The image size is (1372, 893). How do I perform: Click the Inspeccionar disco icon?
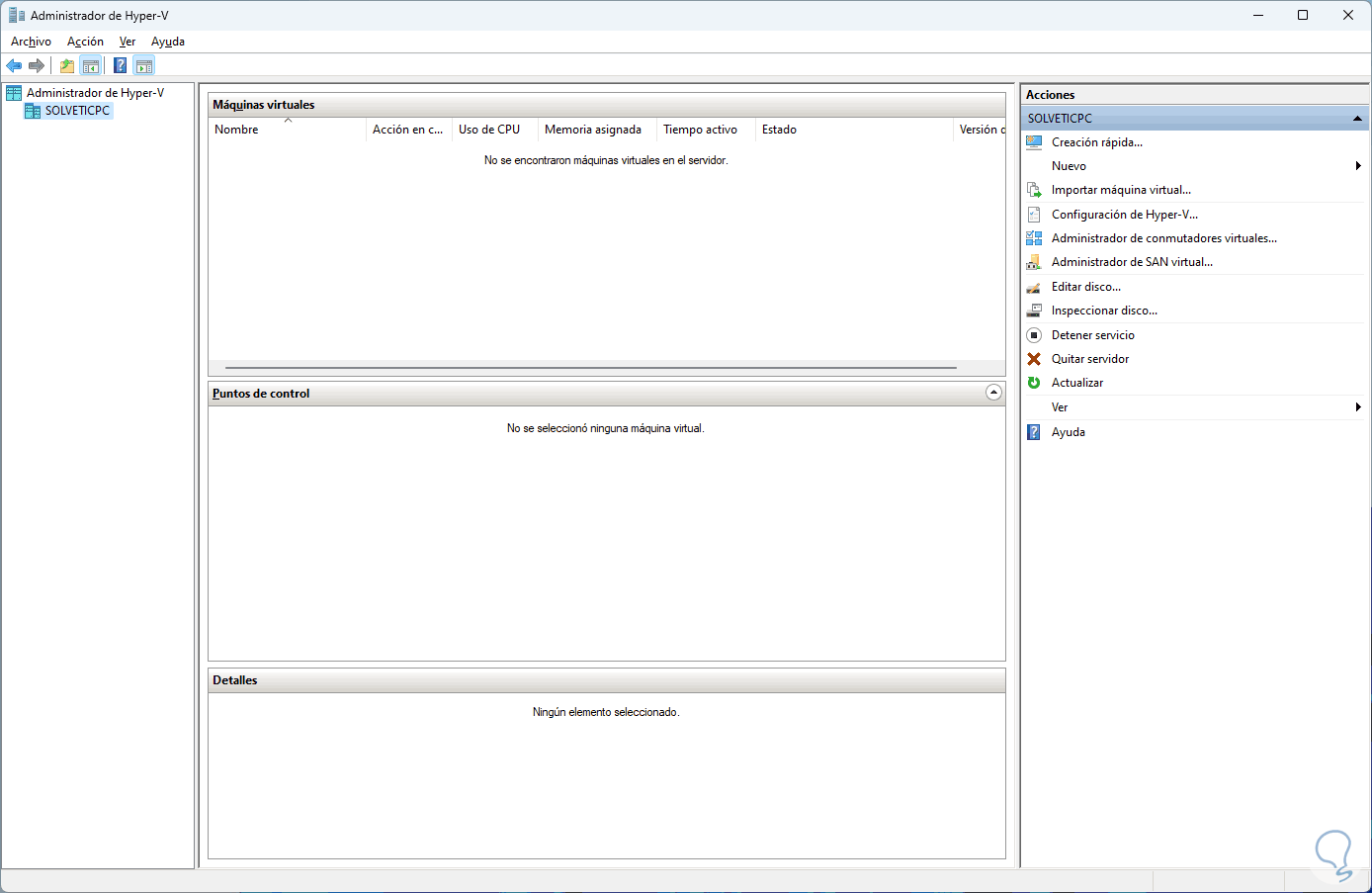pyautogui.click(x=1034, y=311)
